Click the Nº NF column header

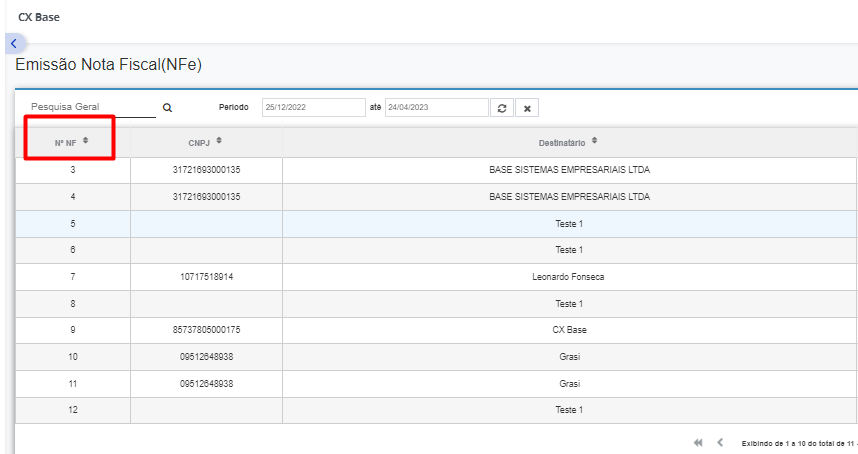[73, 143]
